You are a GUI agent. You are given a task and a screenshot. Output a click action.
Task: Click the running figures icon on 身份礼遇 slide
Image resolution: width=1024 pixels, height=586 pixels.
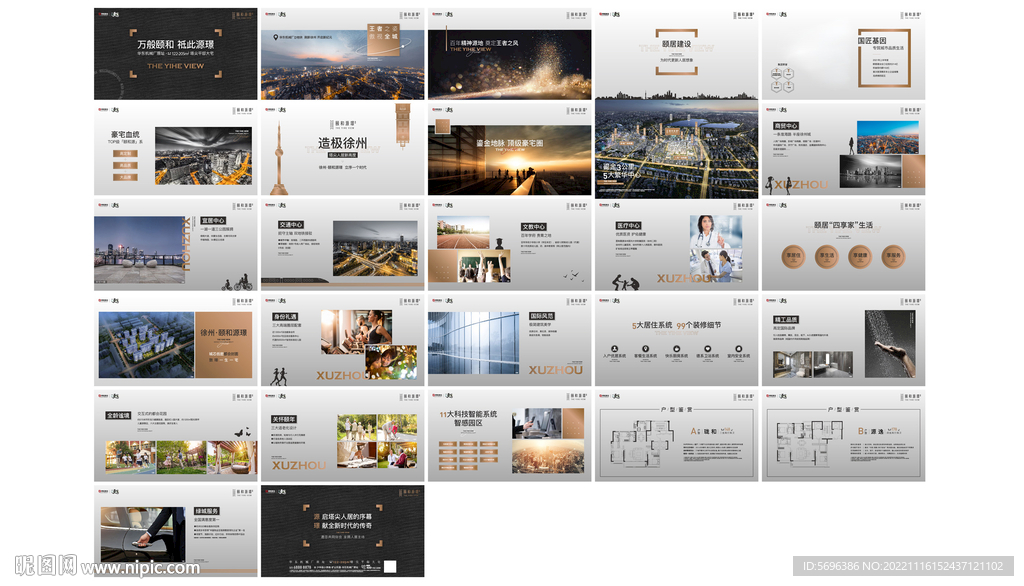tap(281, 375)
